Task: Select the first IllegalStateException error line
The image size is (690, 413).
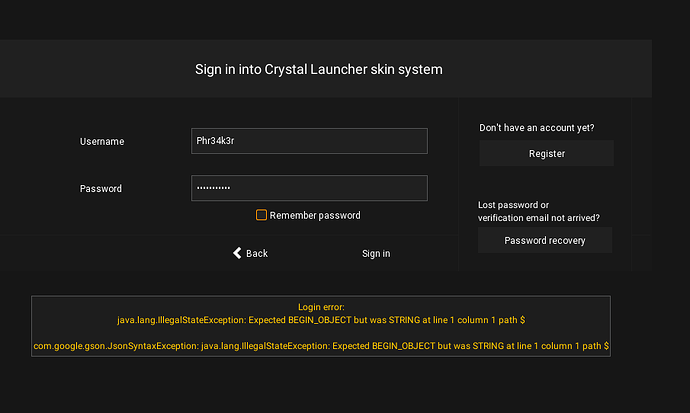Action: pos(321,320)
